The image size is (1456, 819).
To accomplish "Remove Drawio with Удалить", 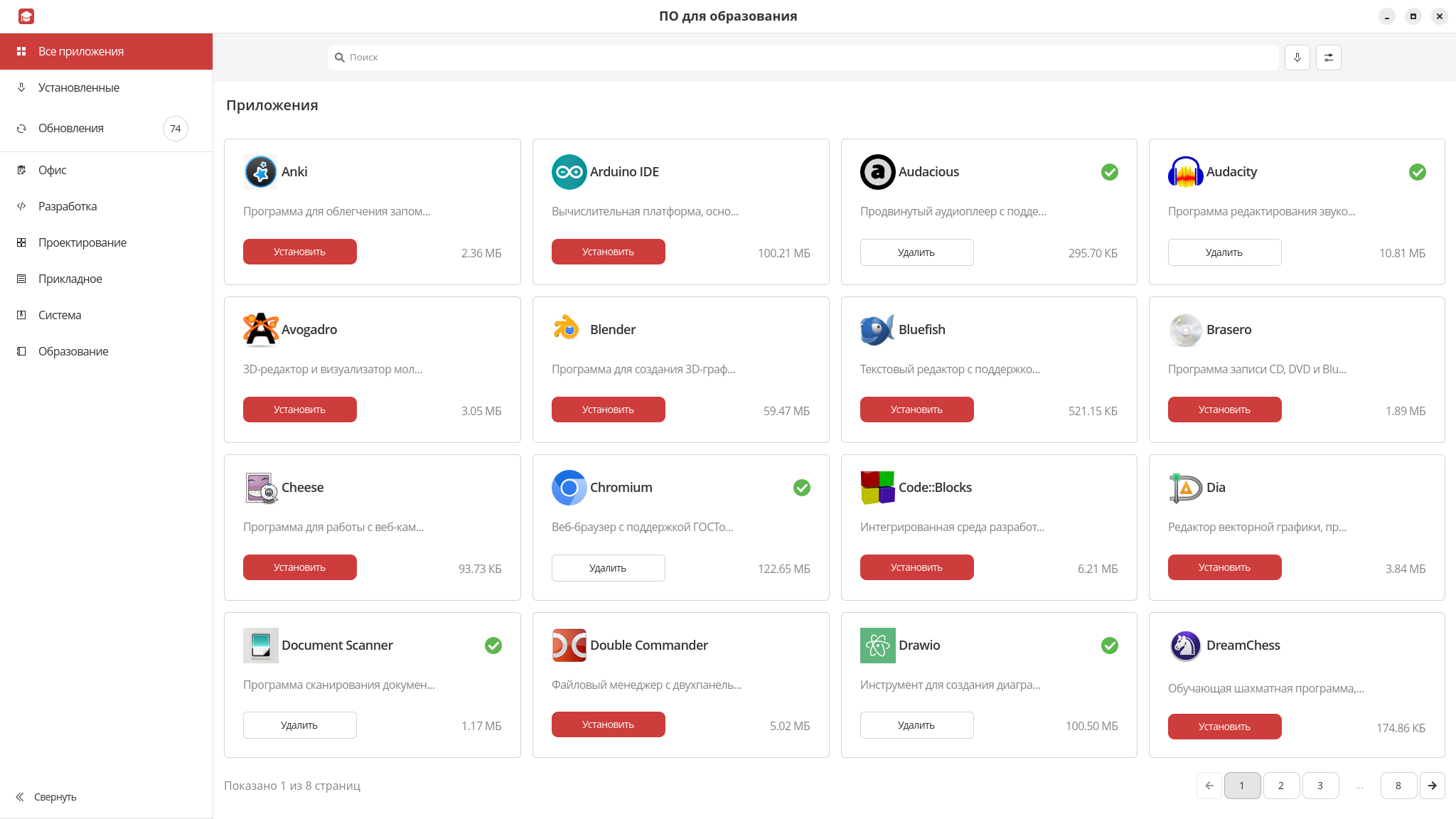I will [x=917, y=725].
